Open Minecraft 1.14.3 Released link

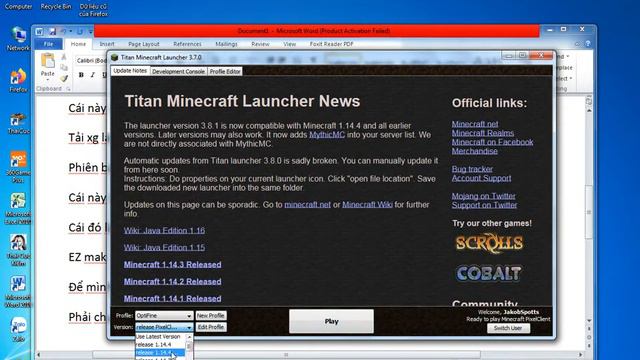(x=172, y=264)
